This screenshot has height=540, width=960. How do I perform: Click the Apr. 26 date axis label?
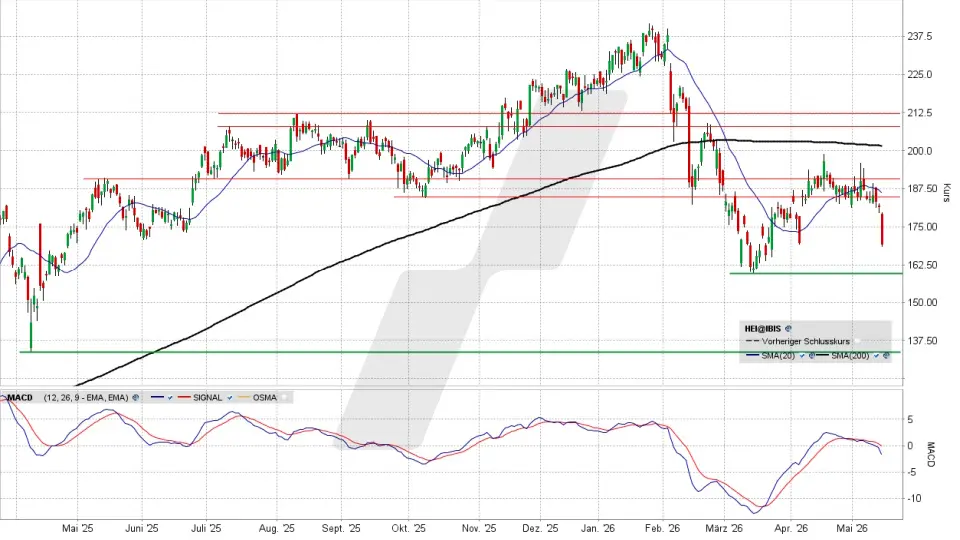(x=790, y=528)
